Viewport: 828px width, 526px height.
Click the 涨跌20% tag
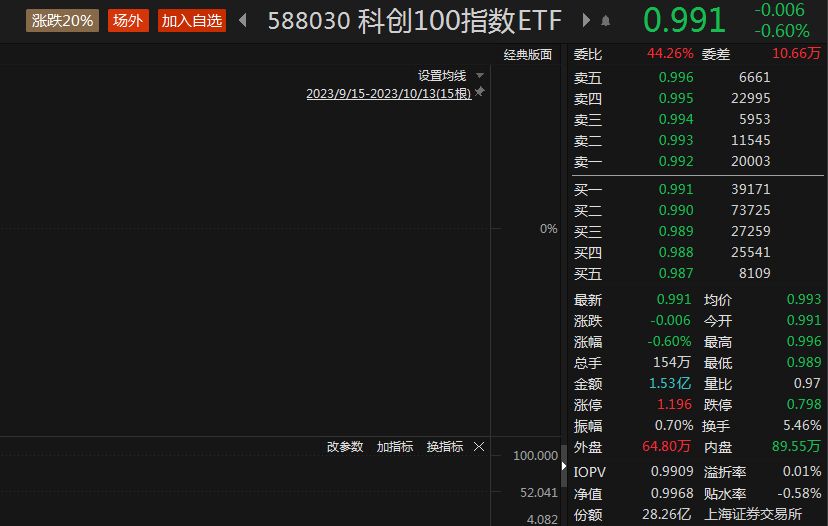[62, 21]
